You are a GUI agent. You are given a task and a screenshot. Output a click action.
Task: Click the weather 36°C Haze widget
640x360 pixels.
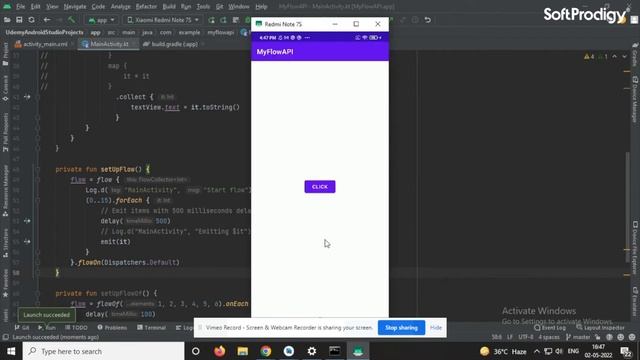coord(503,351)
